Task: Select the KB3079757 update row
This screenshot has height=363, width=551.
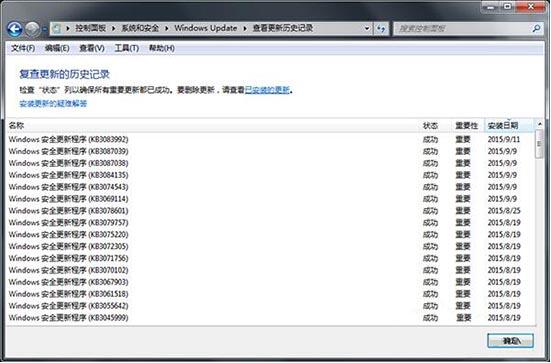Action: click(271, 223)
